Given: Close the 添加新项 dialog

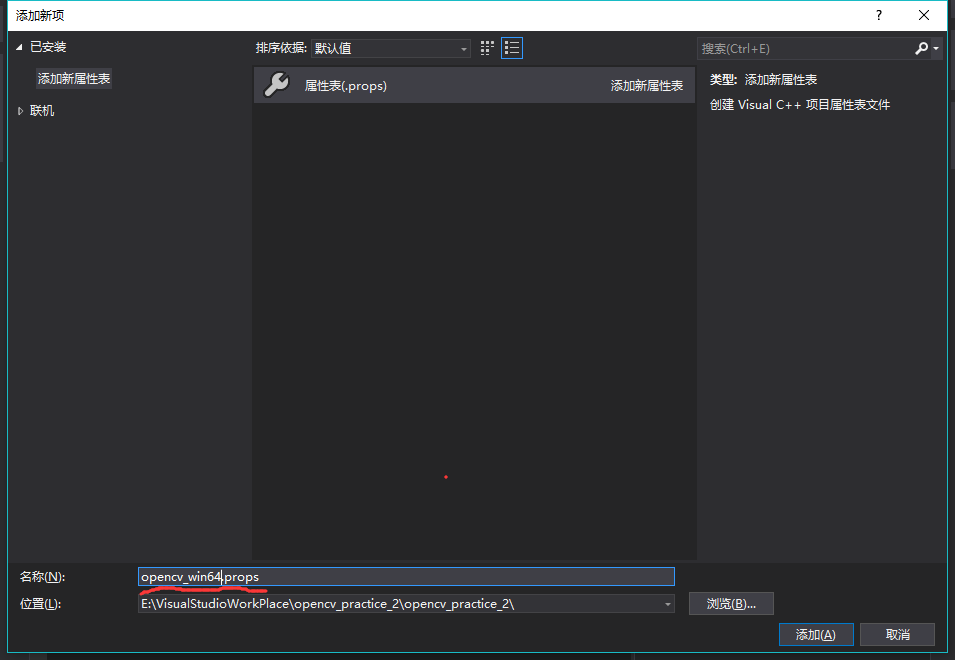Looking at the screenshot, I should coord(924,15).
